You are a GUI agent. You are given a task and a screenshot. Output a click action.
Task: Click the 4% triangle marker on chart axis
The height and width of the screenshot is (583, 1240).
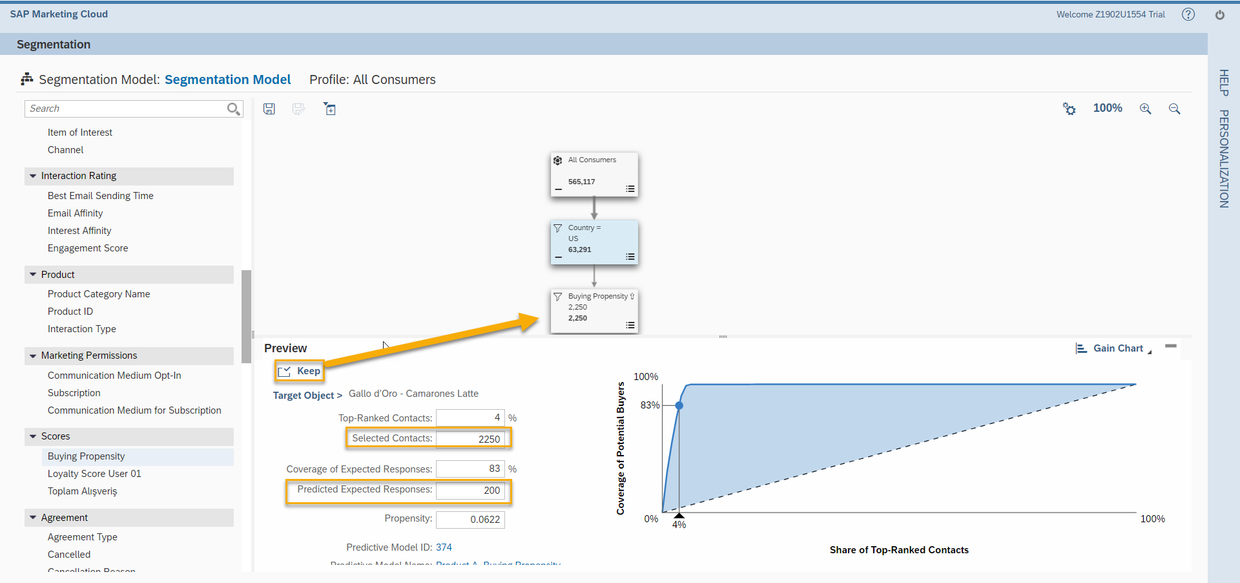click(679, 514)
